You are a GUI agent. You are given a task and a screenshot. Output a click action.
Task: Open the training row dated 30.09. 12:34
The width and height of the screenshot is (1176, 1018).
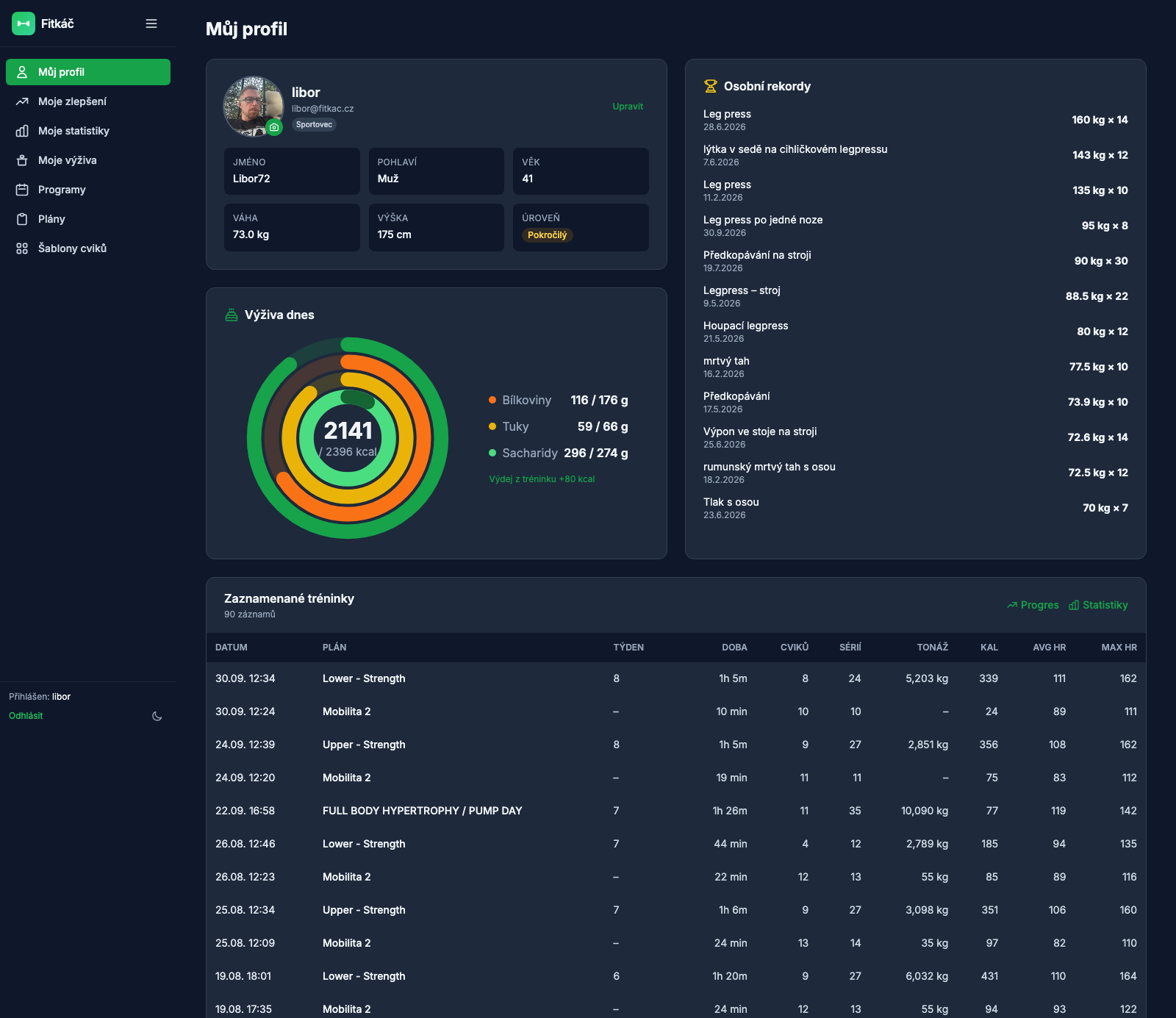[x=676, y=678]
